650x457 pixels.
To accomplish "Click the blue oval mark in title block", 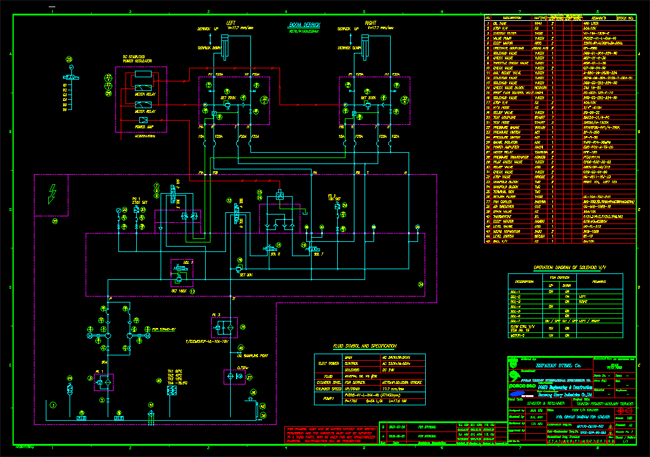I will (518, 394).
